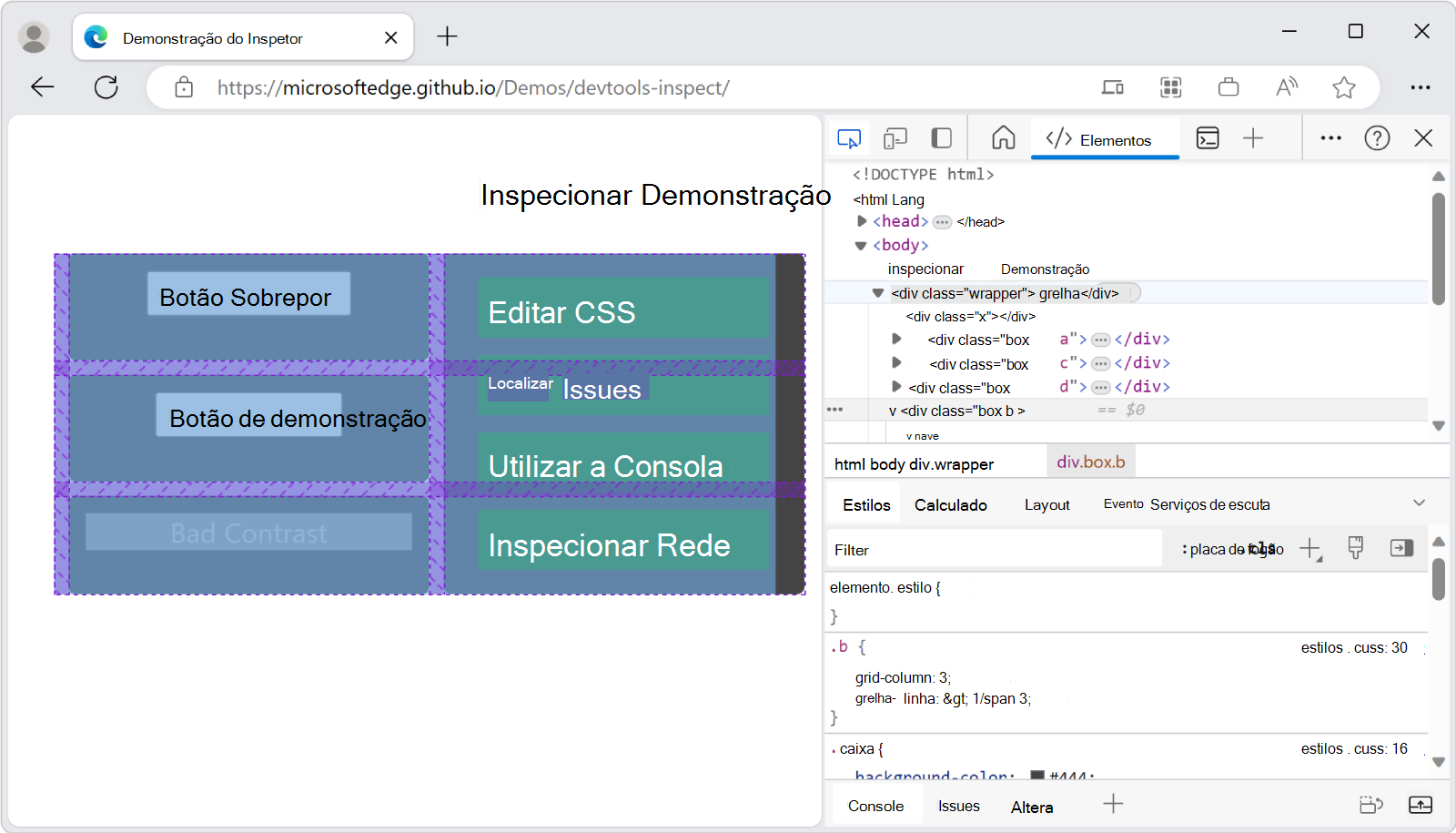The height and width of the screenshot is (833, 1456).
Task: Add a new style rule with the plus icon
Action: click(1310, 548)
